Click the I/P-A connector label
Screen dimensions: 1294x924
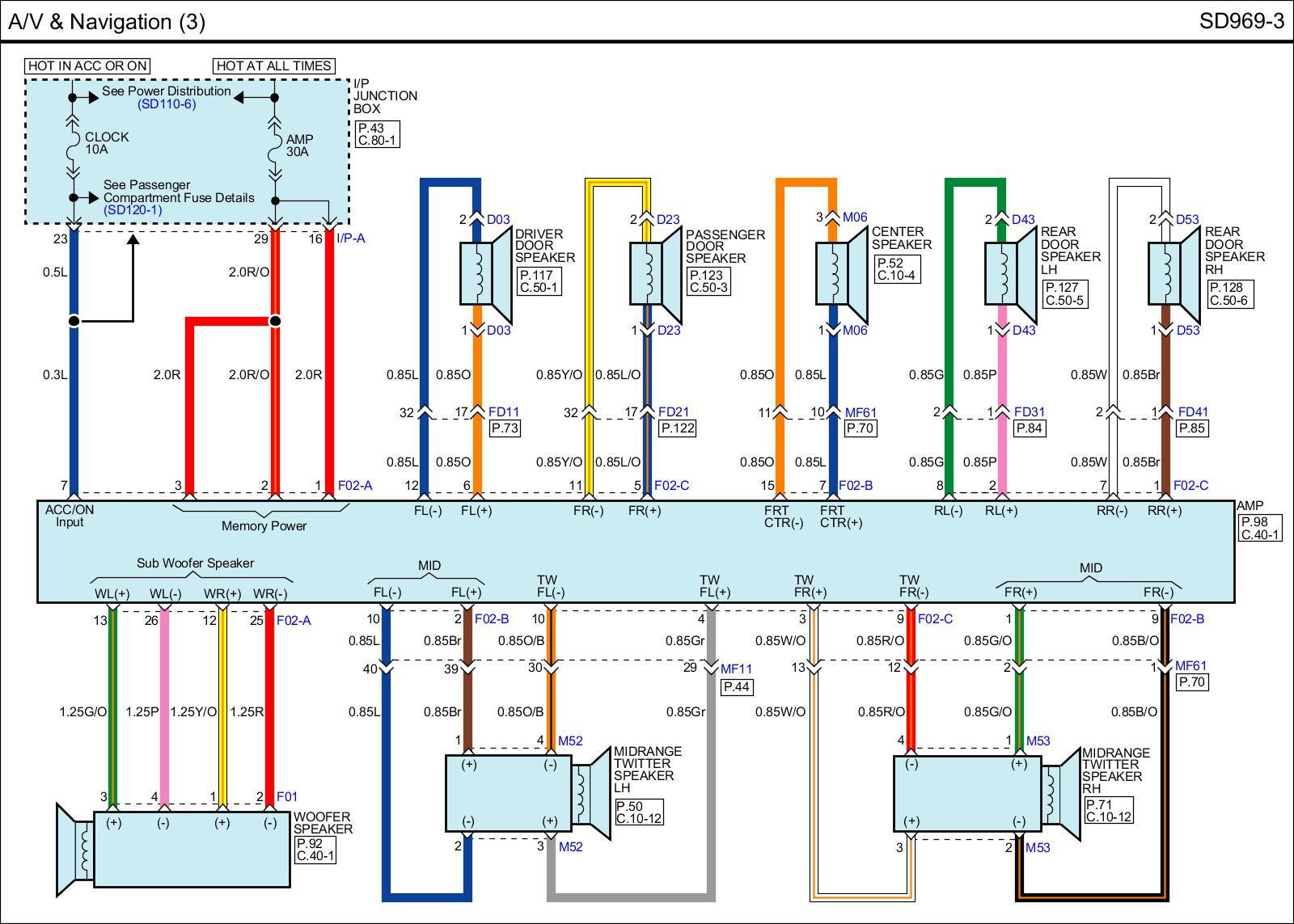point(350,238)
